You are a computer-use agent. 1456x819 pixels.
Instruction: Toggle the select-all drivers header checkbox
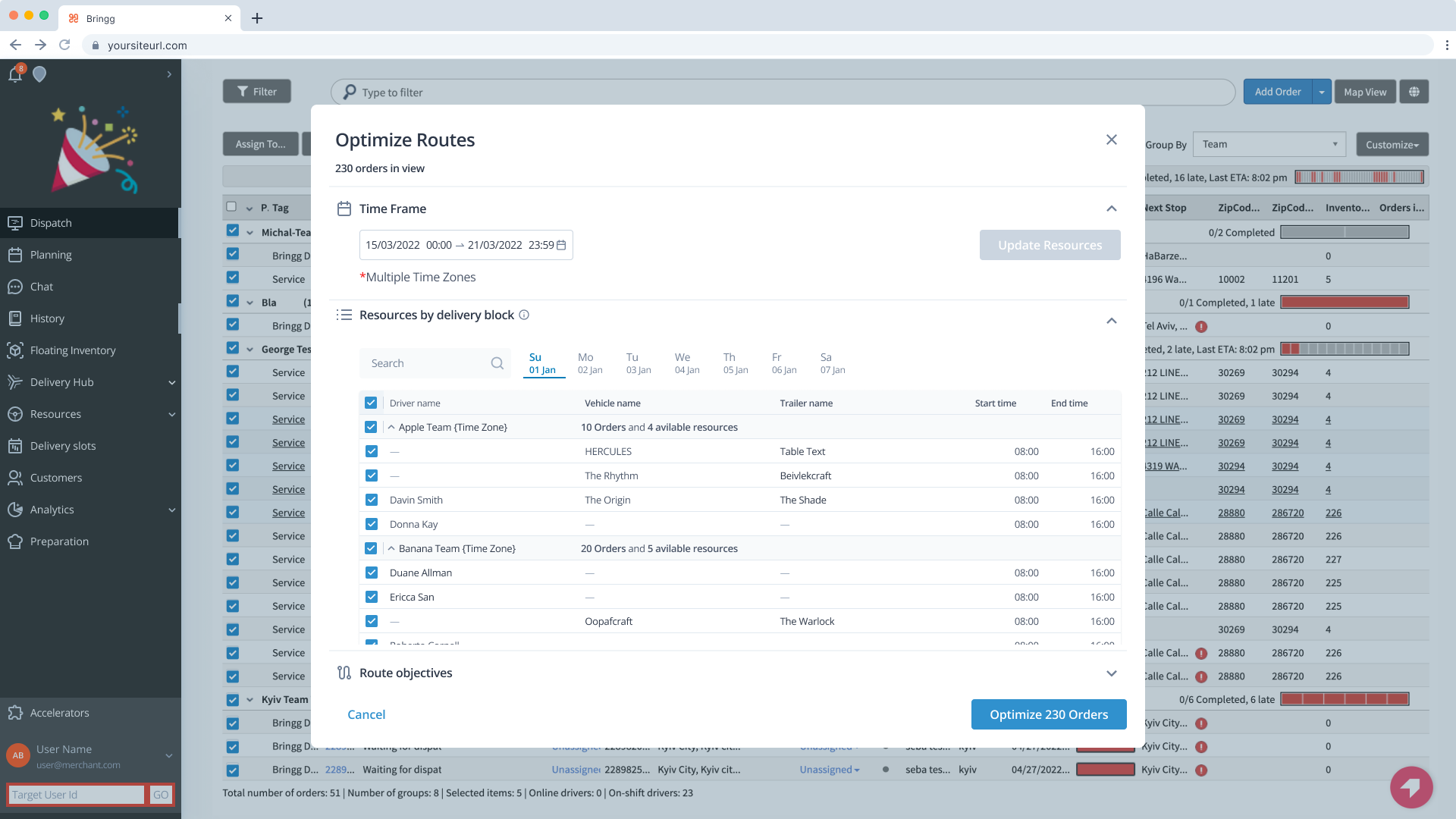coord(371,403)
